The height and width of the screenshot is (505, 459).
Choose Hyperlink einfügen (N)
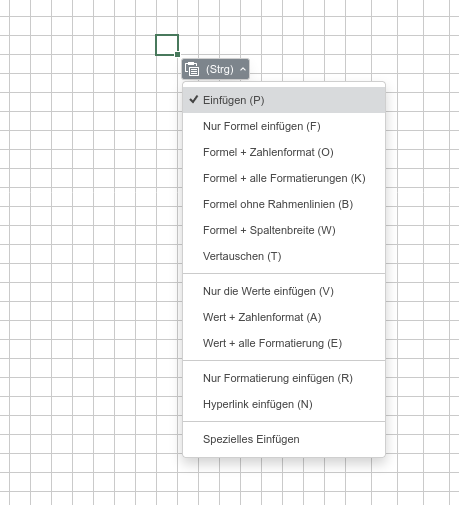click(284, 404)
